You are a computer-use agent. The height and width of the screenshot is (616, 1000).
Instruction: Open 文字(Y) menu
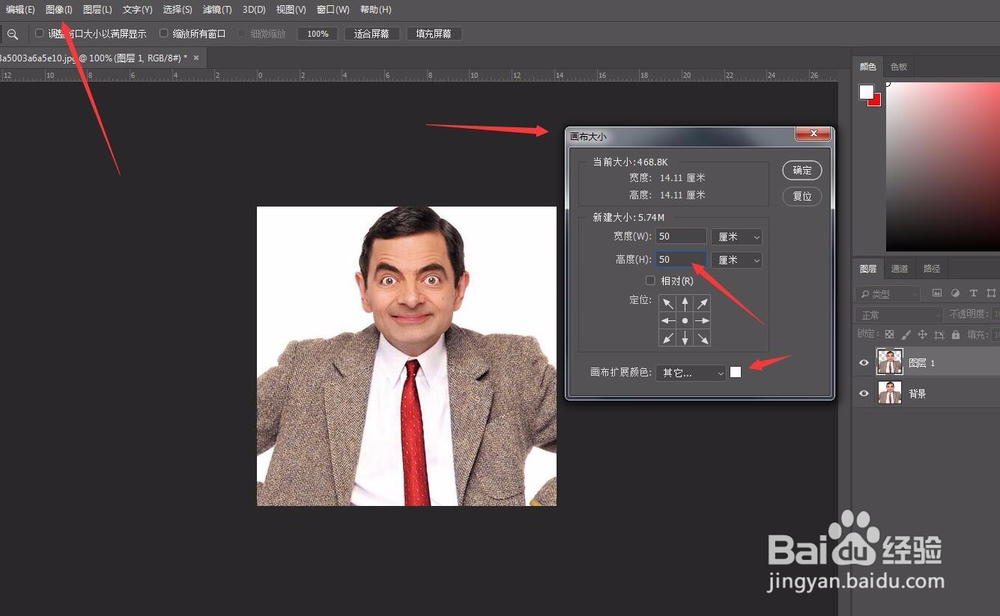[138, 10]
